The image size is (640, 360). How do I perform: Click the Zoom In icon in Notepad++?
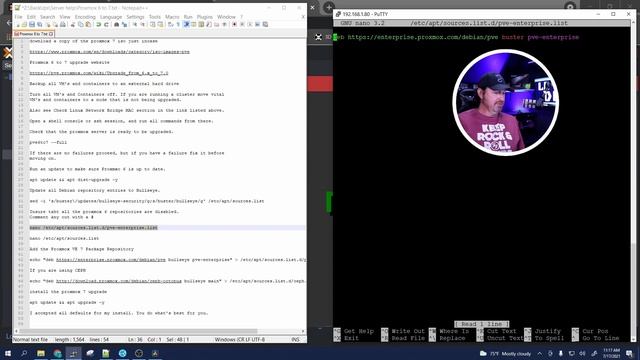pos(135,24)
